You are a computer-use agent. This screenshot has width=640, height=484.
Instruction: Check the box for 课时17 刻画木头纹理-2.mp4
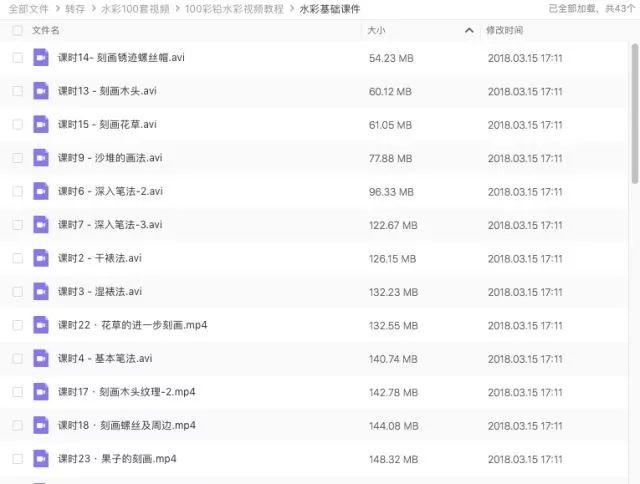18,392
